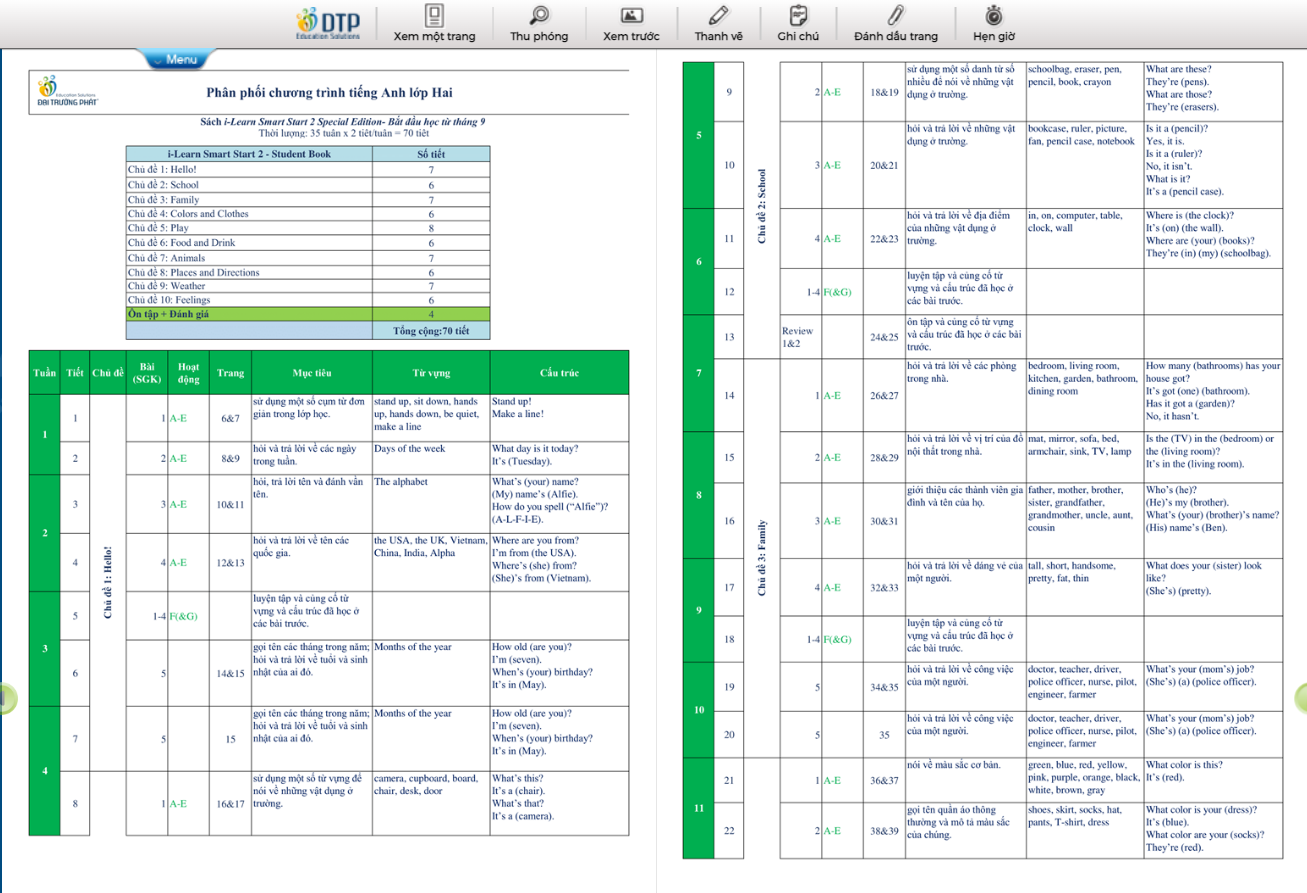Click 'Chủ đề 5: Play' row

[x=308, y=228]
